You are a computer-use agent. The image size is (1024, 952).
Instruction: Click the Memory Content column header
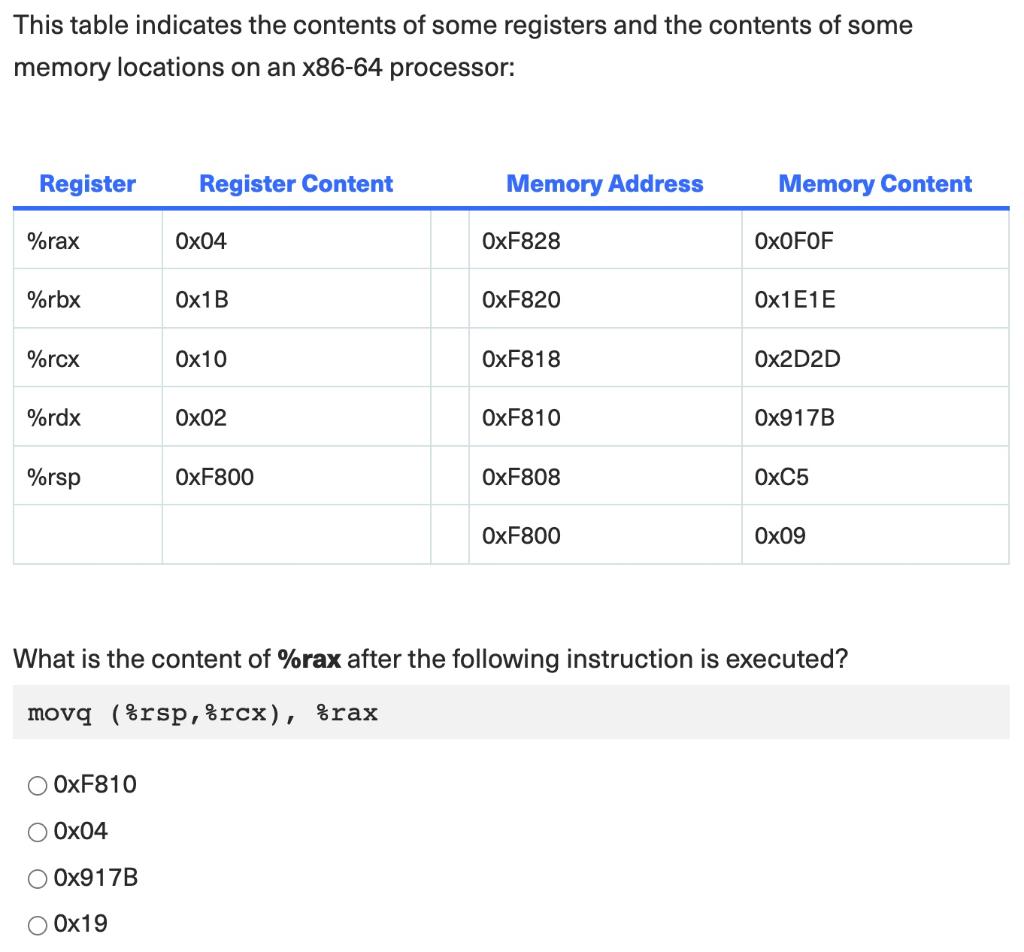tap(875, 184)
